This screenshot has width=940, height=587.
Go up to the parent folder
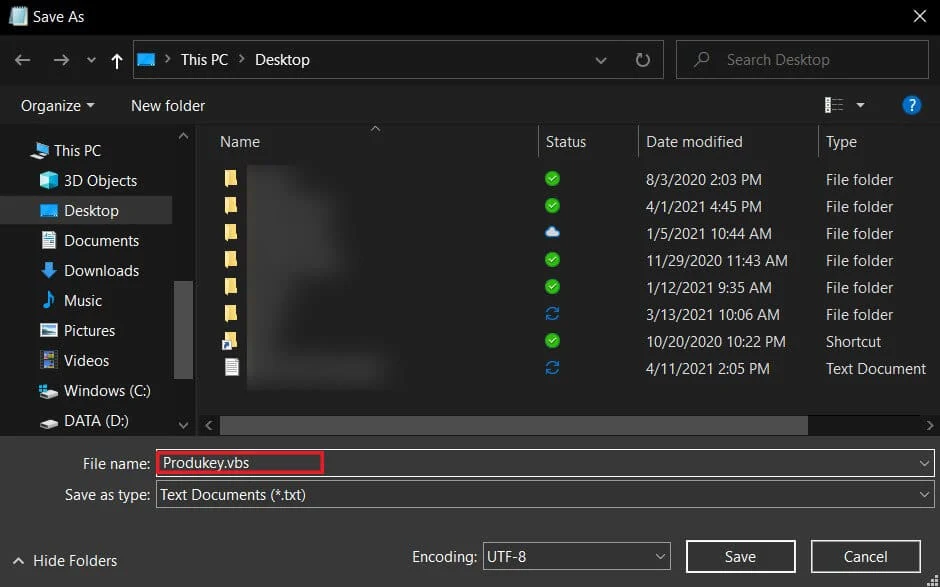pyautogui.click(x=116, y=60)
